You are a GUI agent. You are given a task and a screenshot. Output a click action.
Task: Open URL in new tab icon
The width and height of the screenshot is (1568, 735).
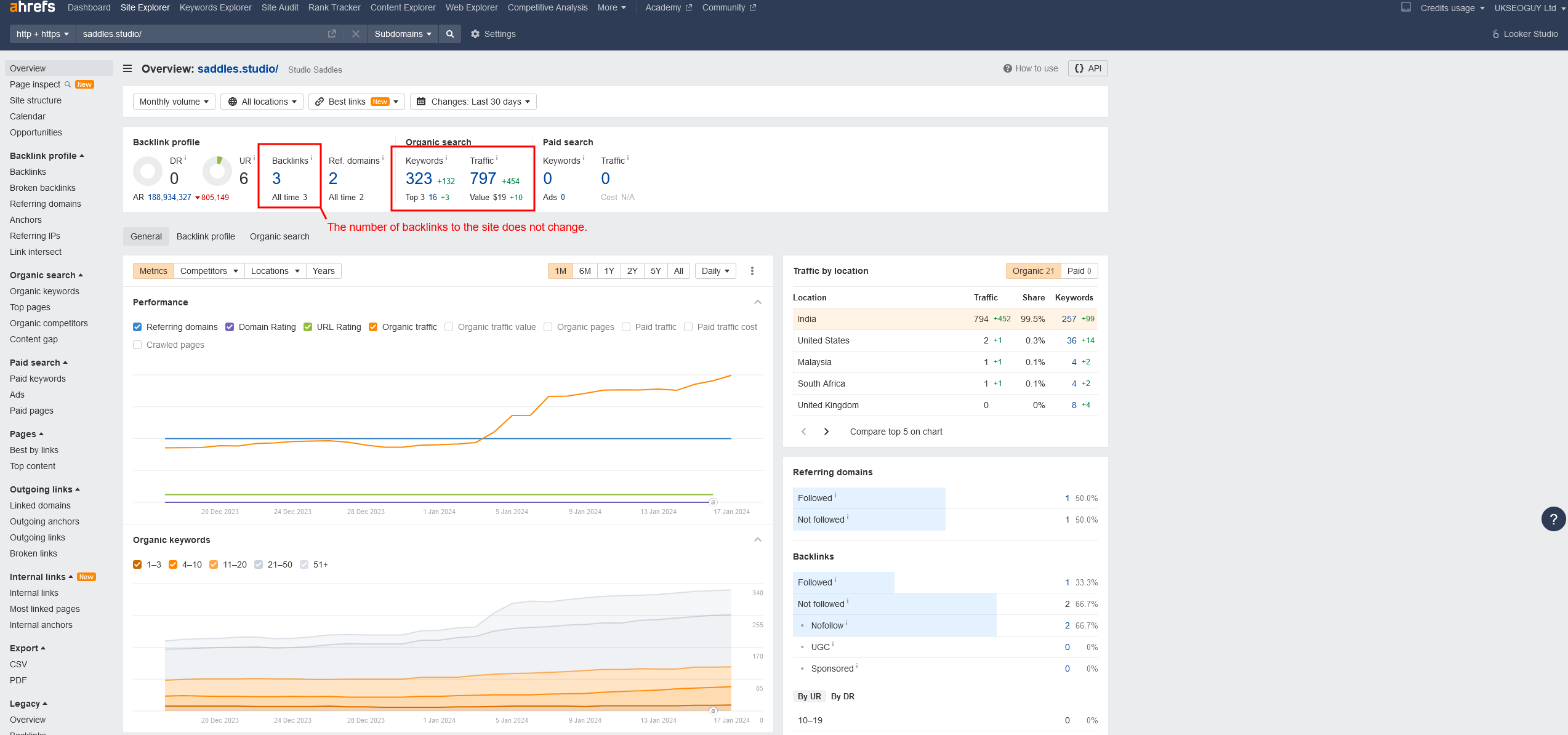pyautogui.click(x=332, y=34)
